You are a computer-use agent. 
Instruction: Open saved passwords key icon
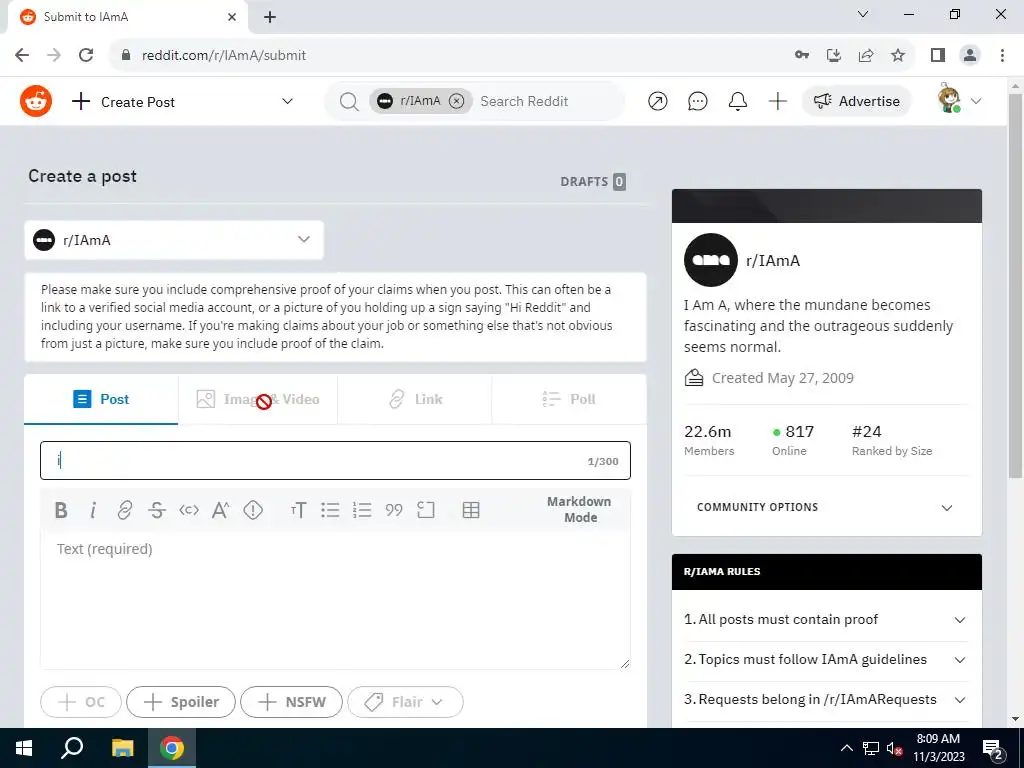802,56
